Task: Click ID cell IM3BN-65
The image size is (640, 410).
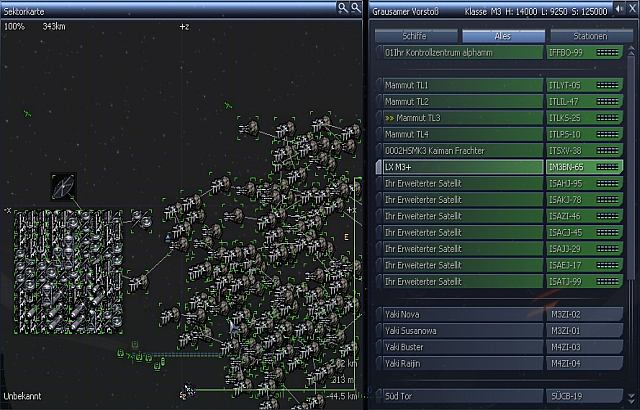Action: tap(584, 167)
